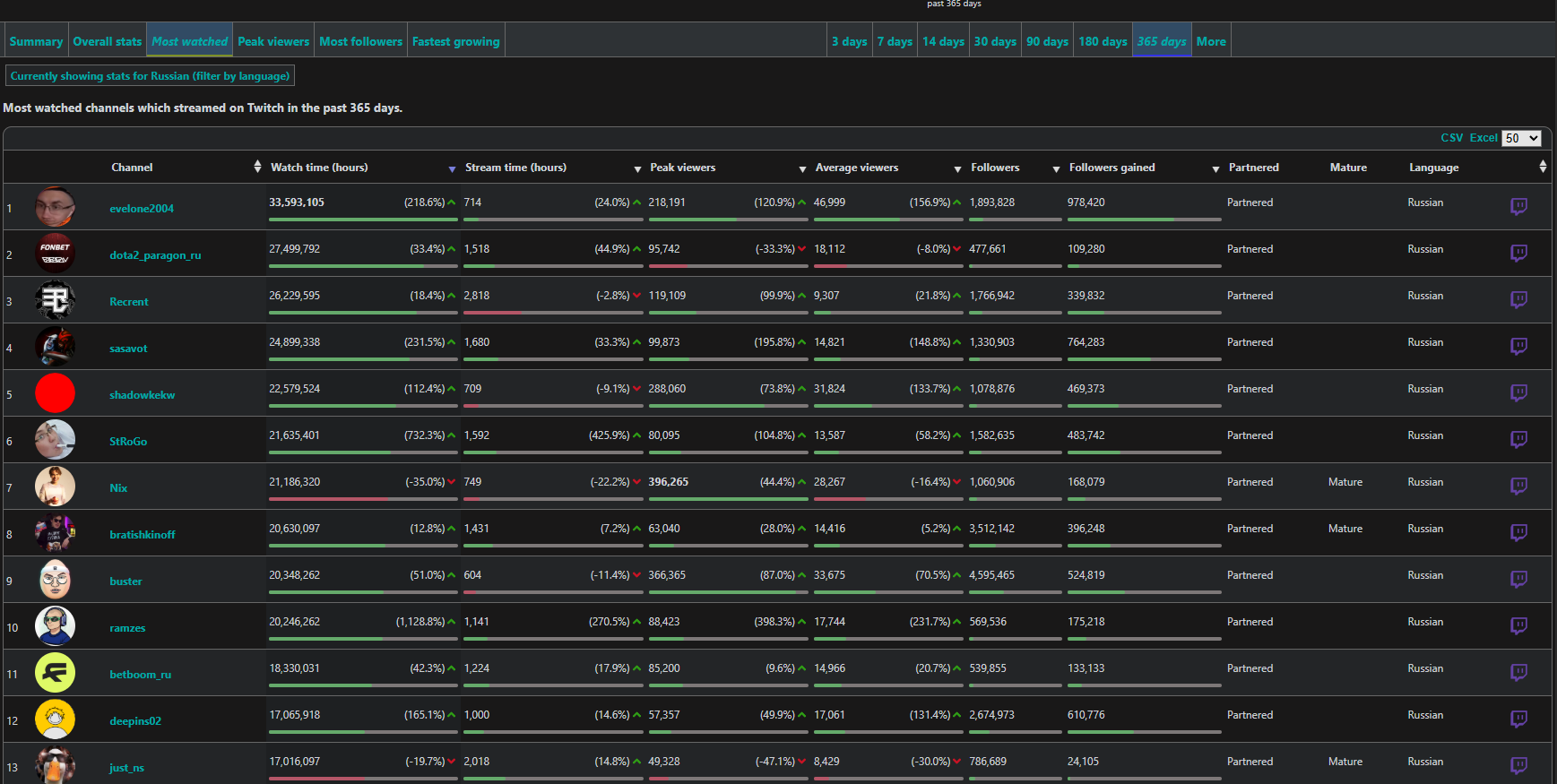The width and height of the screenshot is (1557, 784).
Task: Open Twitch link icon for dota2_paragon_ru
Action: pos(1518,254)
